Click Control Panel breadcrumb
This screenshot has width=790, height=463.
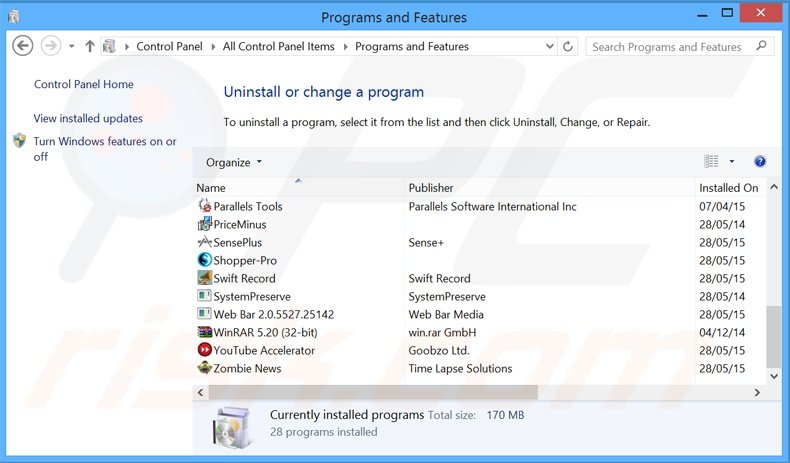169,46
